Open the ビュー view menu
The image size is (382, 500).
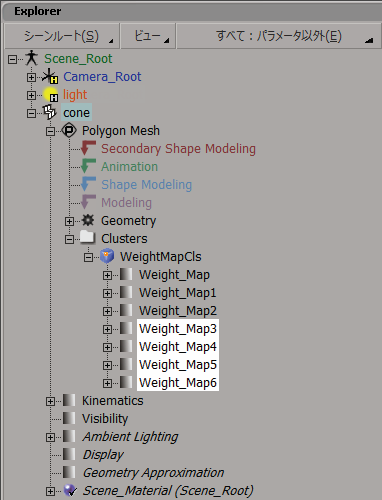click(x=148, y=36)
